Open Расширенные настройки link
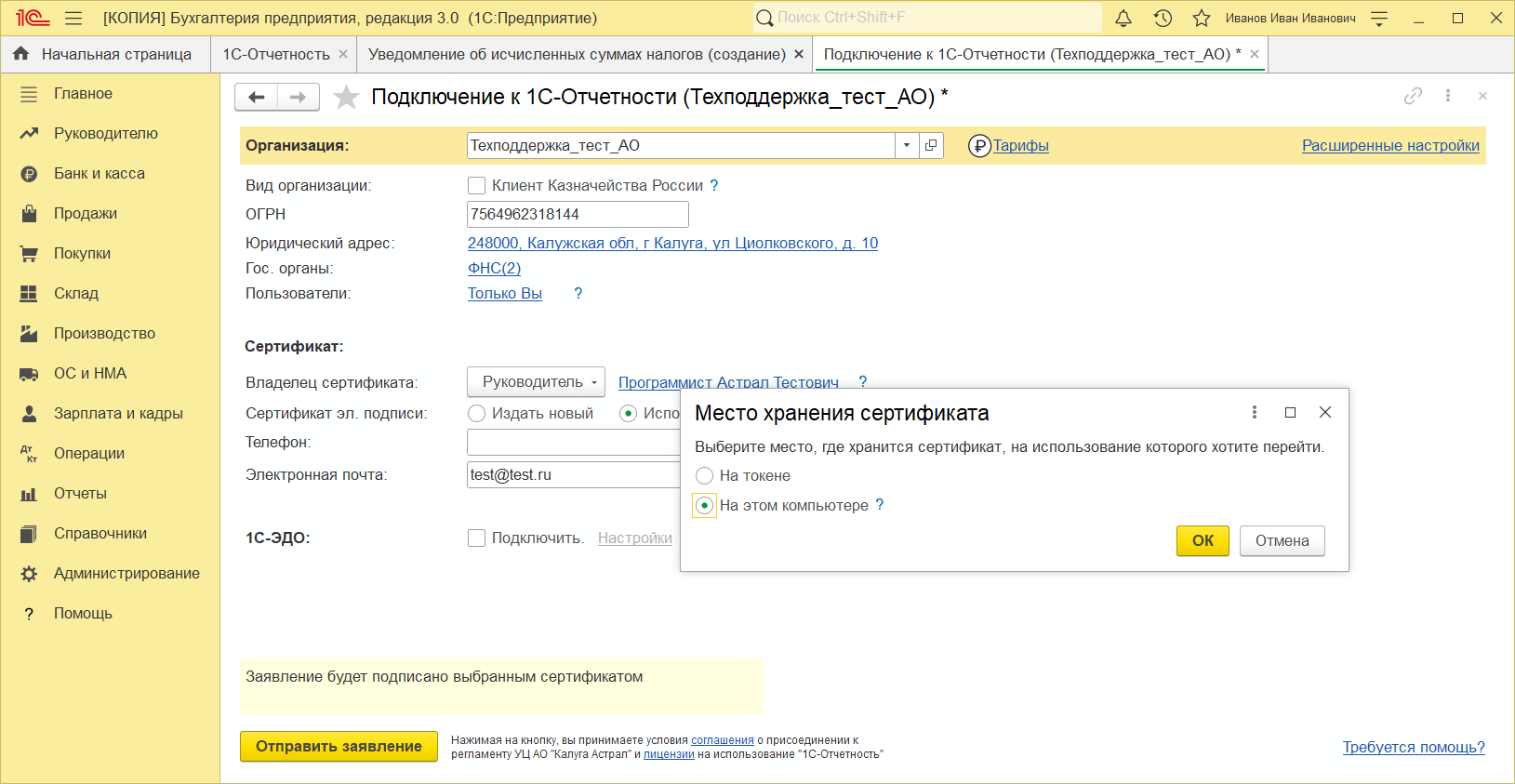This screenshot has height=784, width=1515. pyautogui.click(x=1390, y=145)
